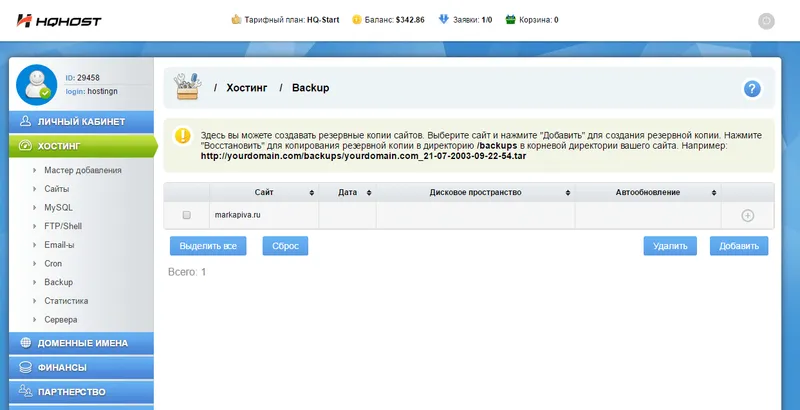Click the example backup URL text
This screenshot has width=800, height=410.
[363, 156]
